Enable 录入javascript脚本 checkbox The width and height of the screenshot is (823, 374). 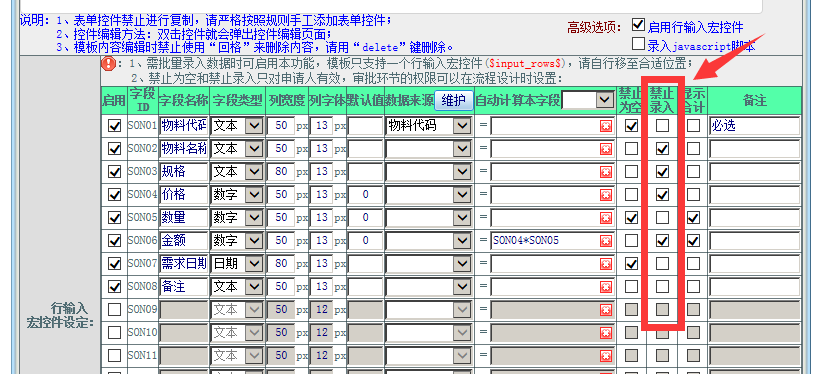pyautogui.click(x=638, y=43)
